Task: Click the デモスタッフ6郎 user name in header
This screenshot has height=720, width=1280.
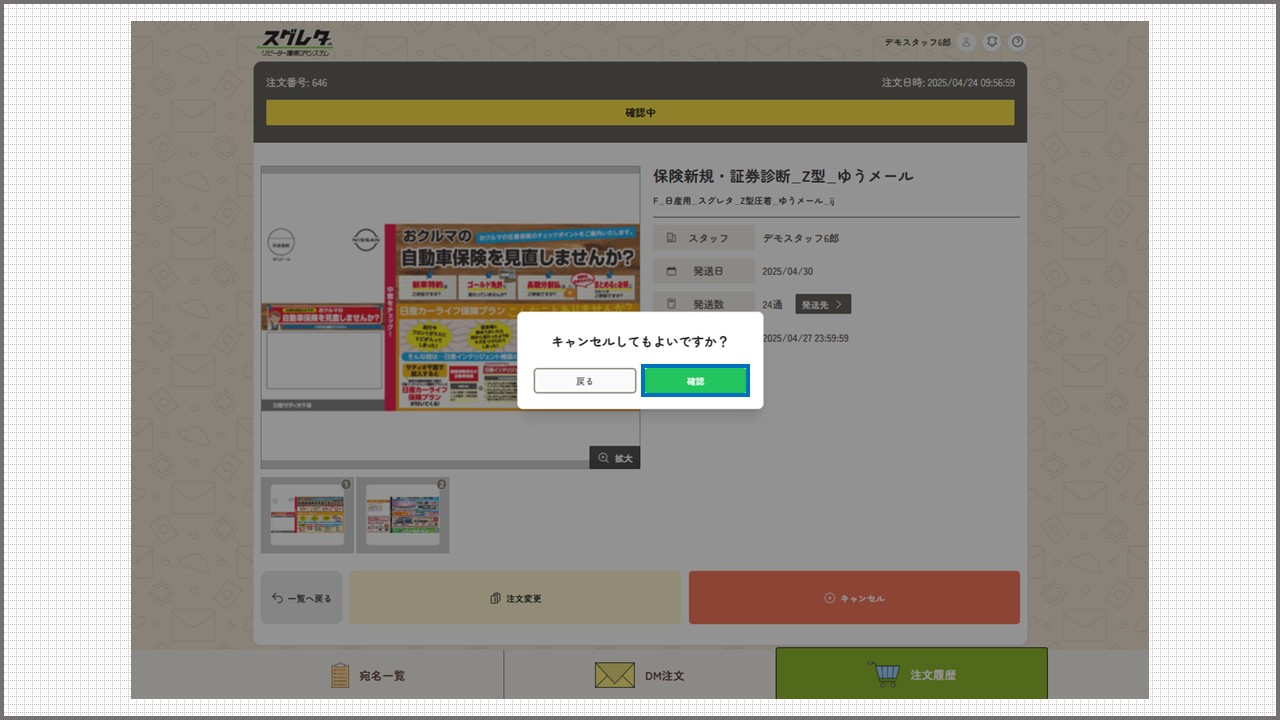Action: point(917,43)
